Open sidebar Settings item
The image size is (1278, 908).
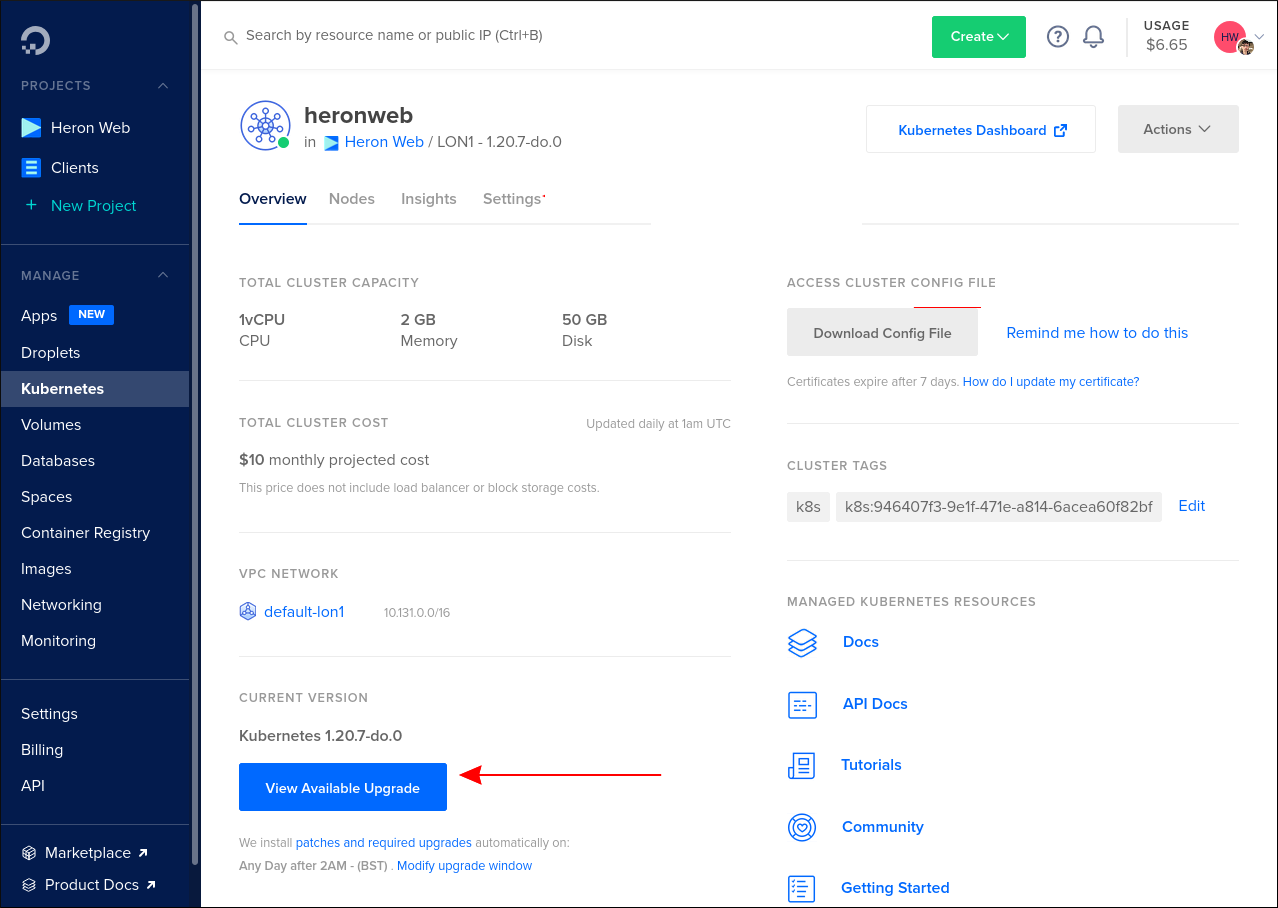click(49, 714)
